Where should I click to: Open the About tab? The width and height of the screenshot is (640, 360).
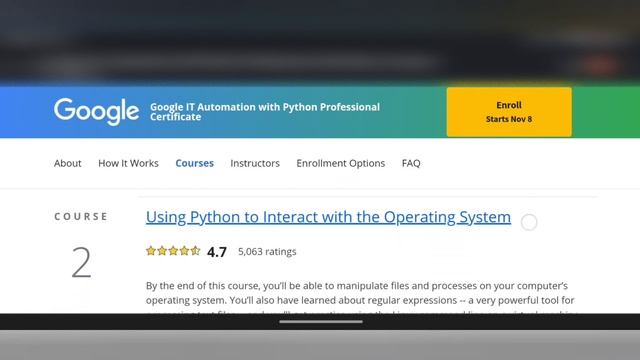(68, 163)
